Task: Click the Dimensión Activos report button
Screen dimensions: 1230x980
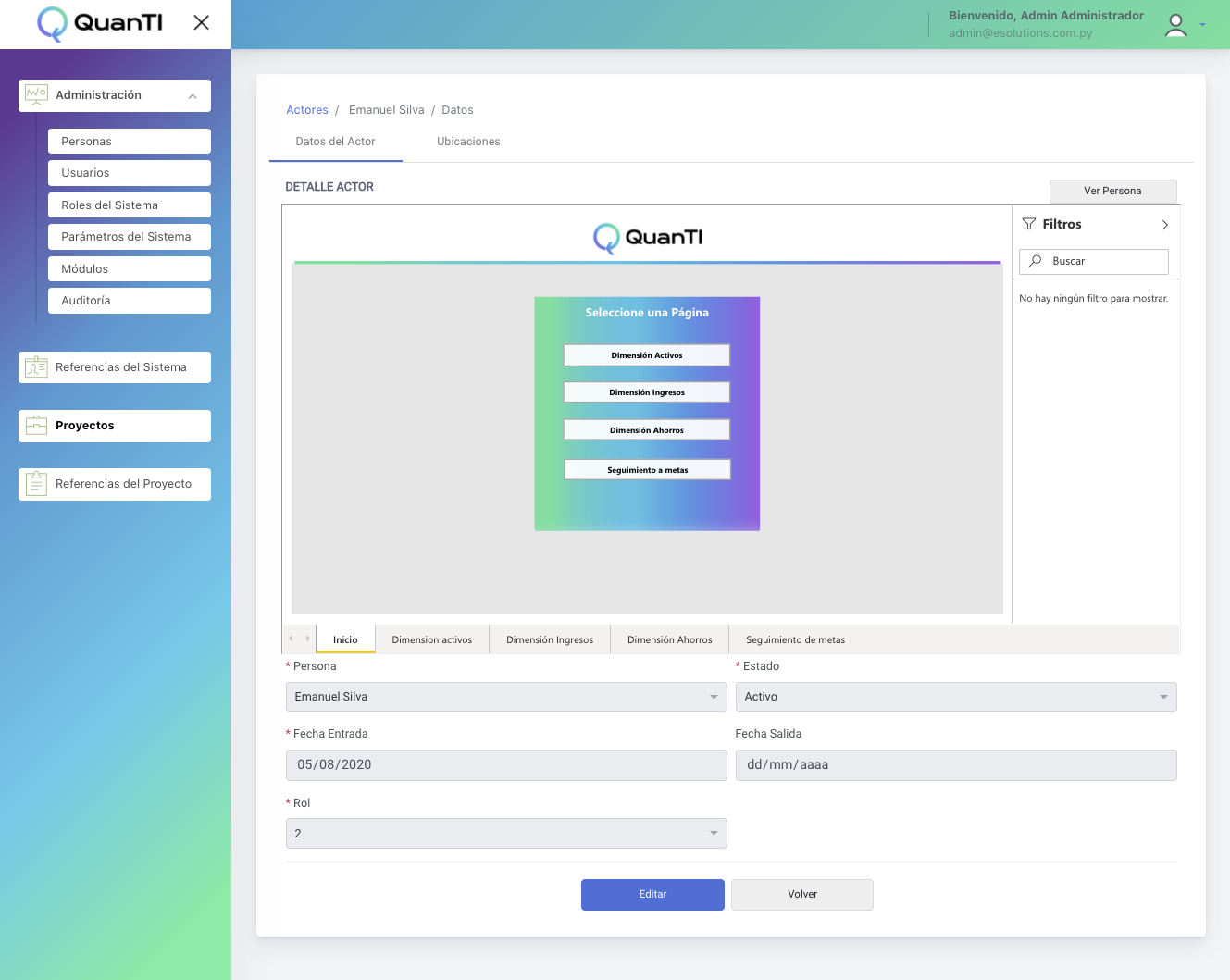Action: (647, 355)
